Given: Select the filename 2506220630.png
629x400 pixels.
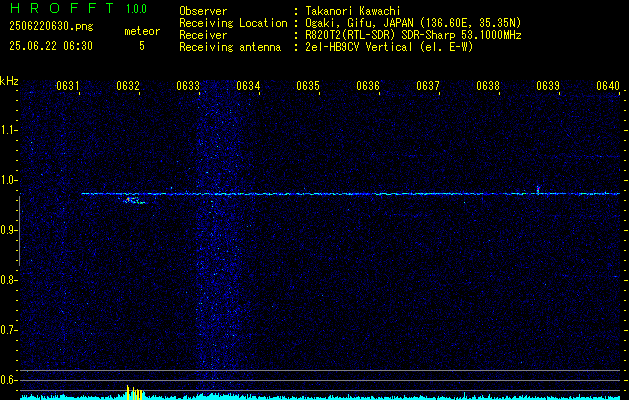Looking at the screenshot, I should point(51,27).
